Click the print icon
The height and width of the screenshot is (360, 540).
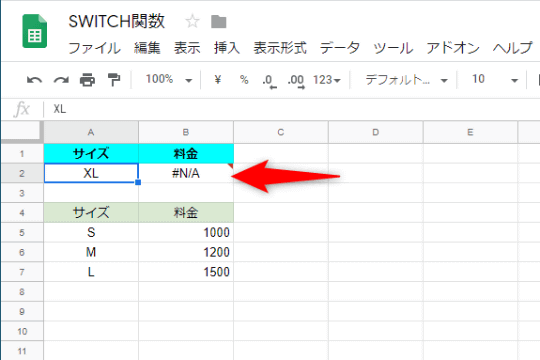(x=87, y=80)
